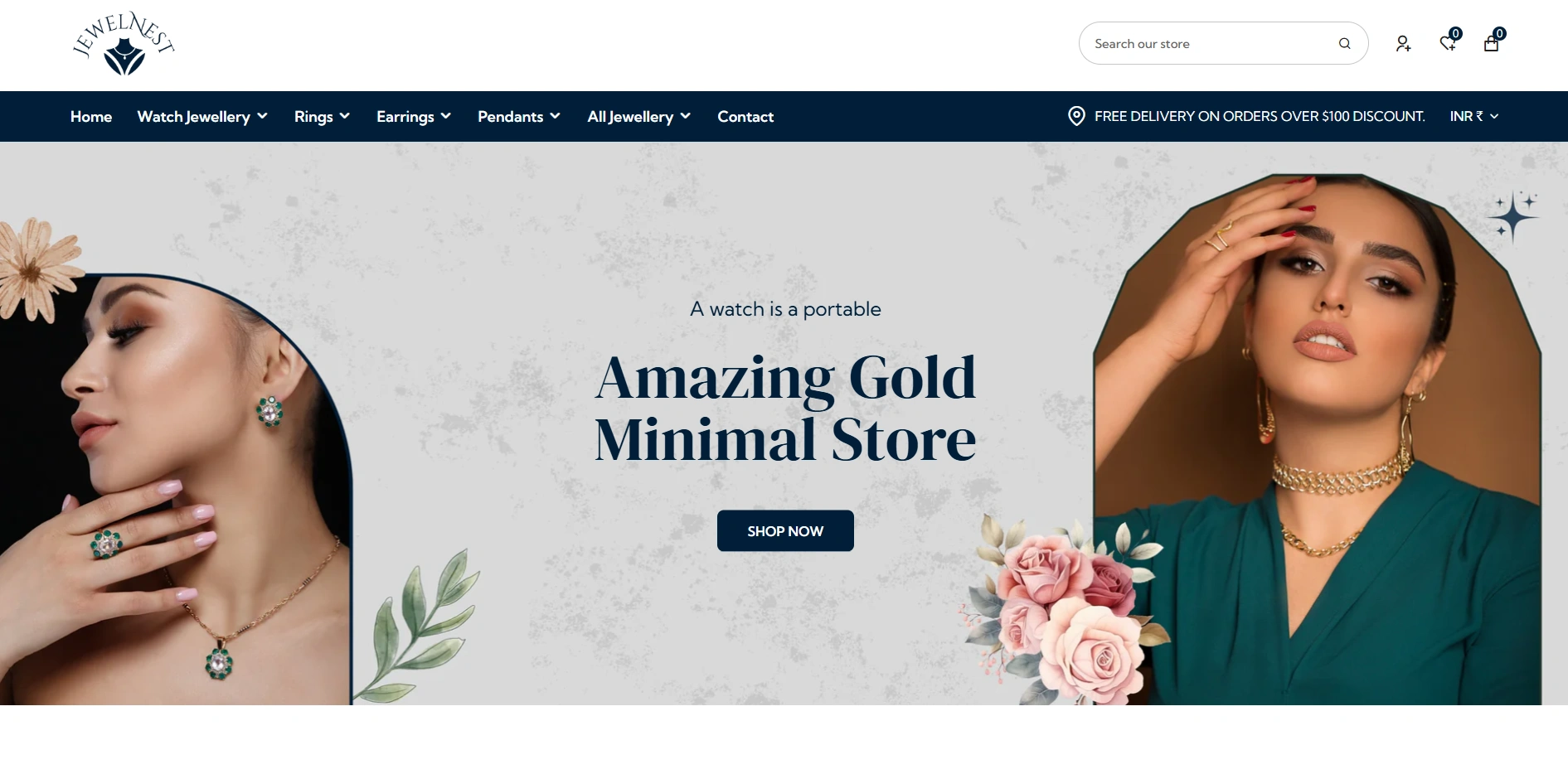The width and height of the screenshot is (1568, 774).
Task: Open the Contact page link
Action: [x=745, y=117]
